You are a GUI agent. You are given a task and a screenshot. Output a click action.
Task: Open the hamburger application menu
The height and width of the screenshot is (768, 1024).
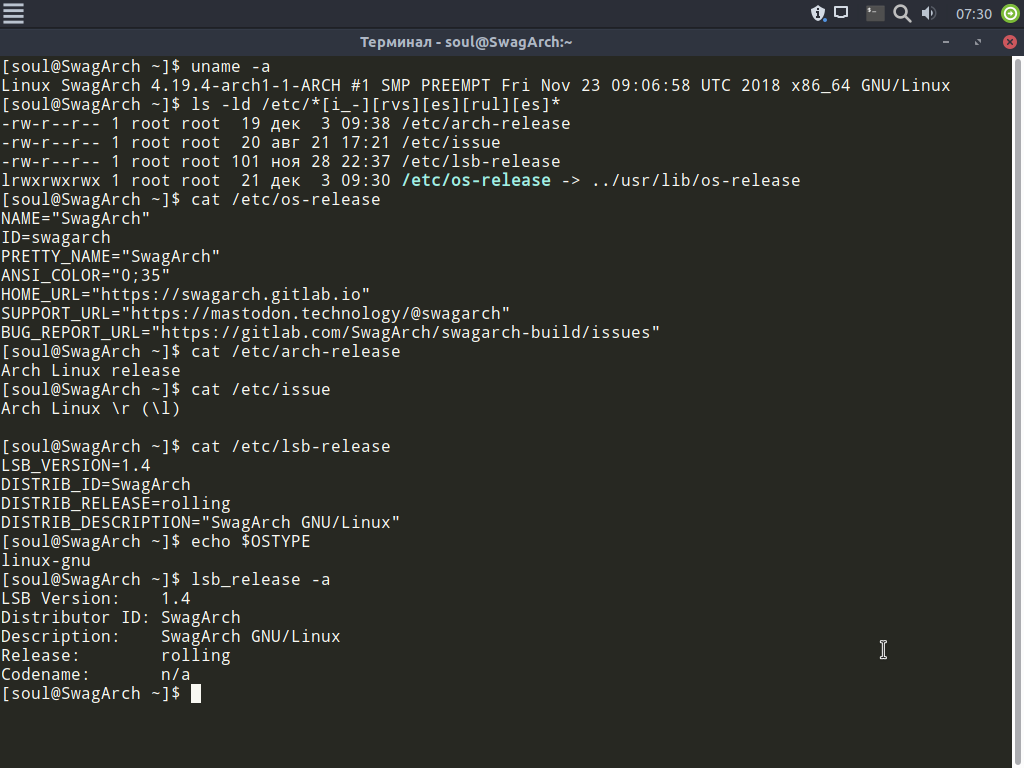point(13,13)
